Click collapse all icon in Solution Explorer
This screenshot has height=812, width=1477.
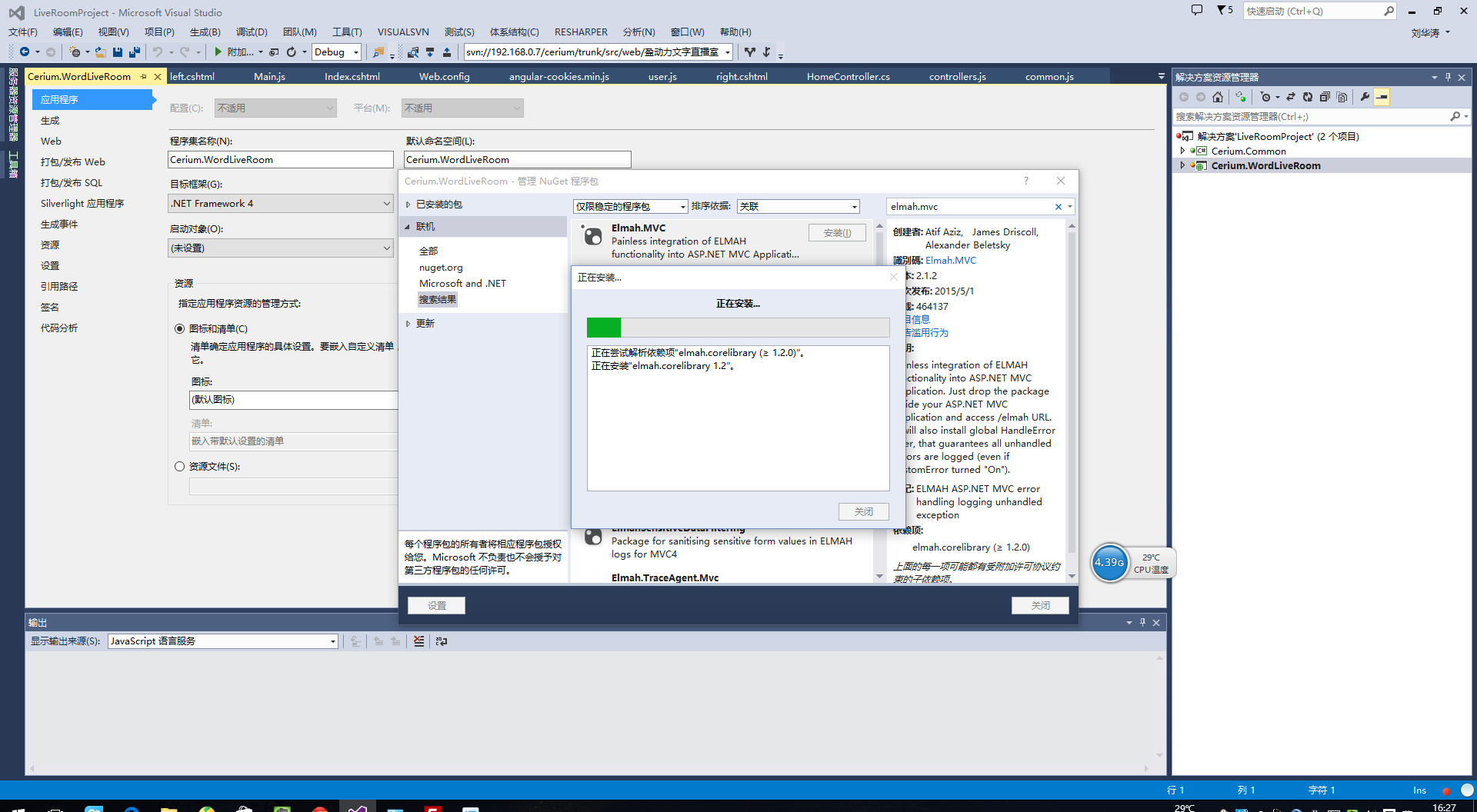click(x=1325, y=97)
